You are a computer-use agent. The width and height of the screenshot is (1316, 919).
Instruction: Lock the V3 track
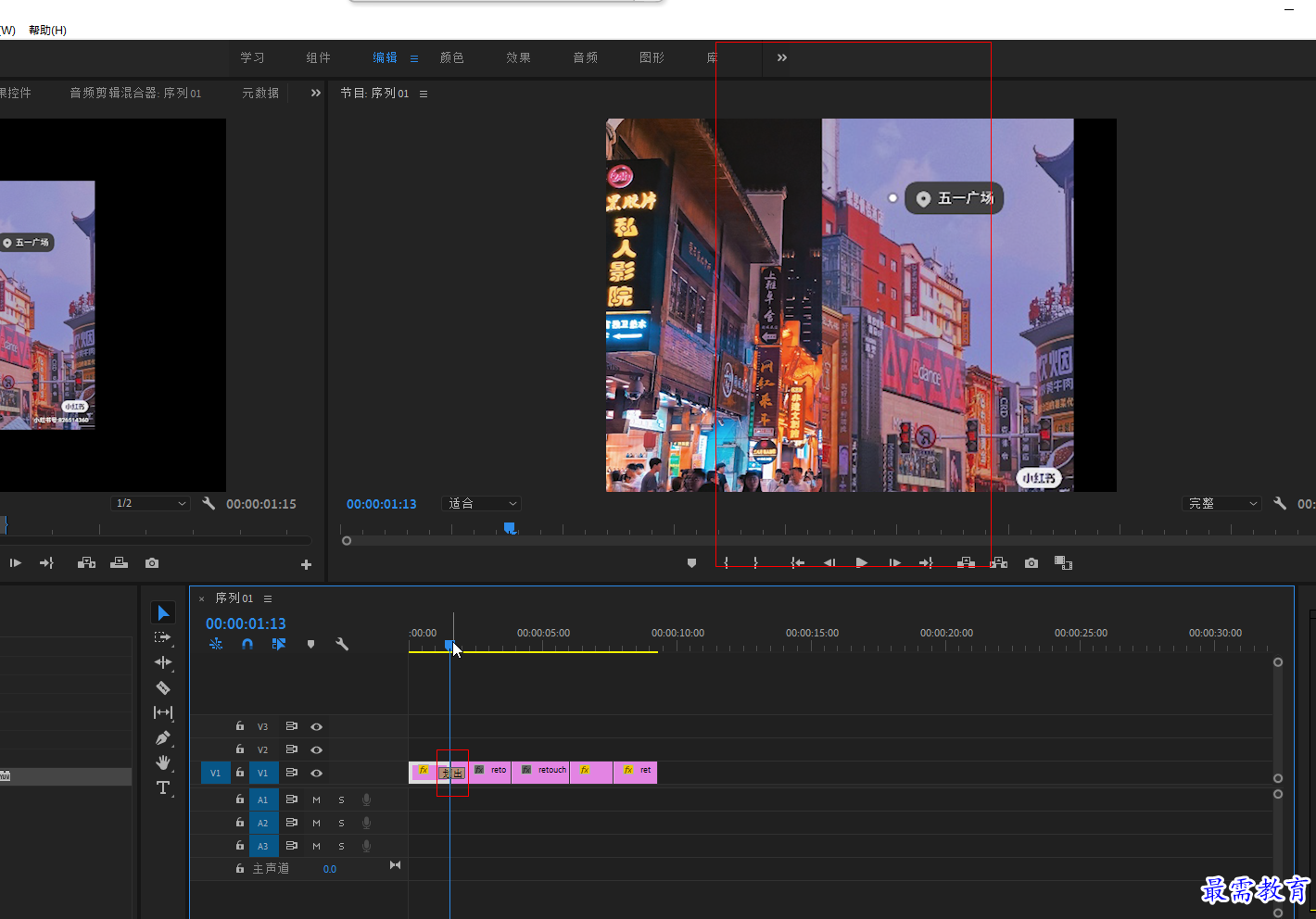pos(240,726)
